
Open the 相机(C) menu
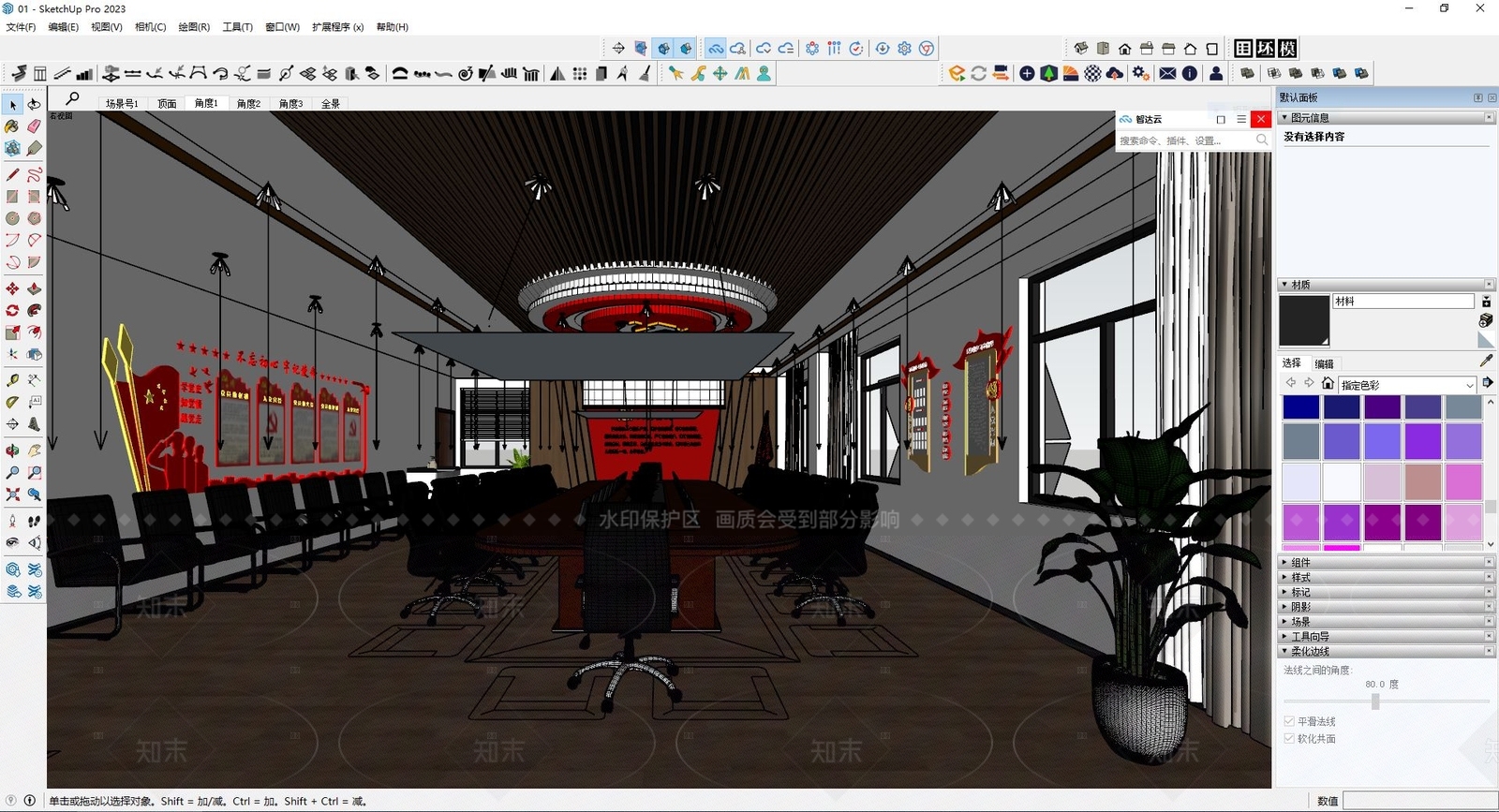pyautogui.click(x=150, y=27)
